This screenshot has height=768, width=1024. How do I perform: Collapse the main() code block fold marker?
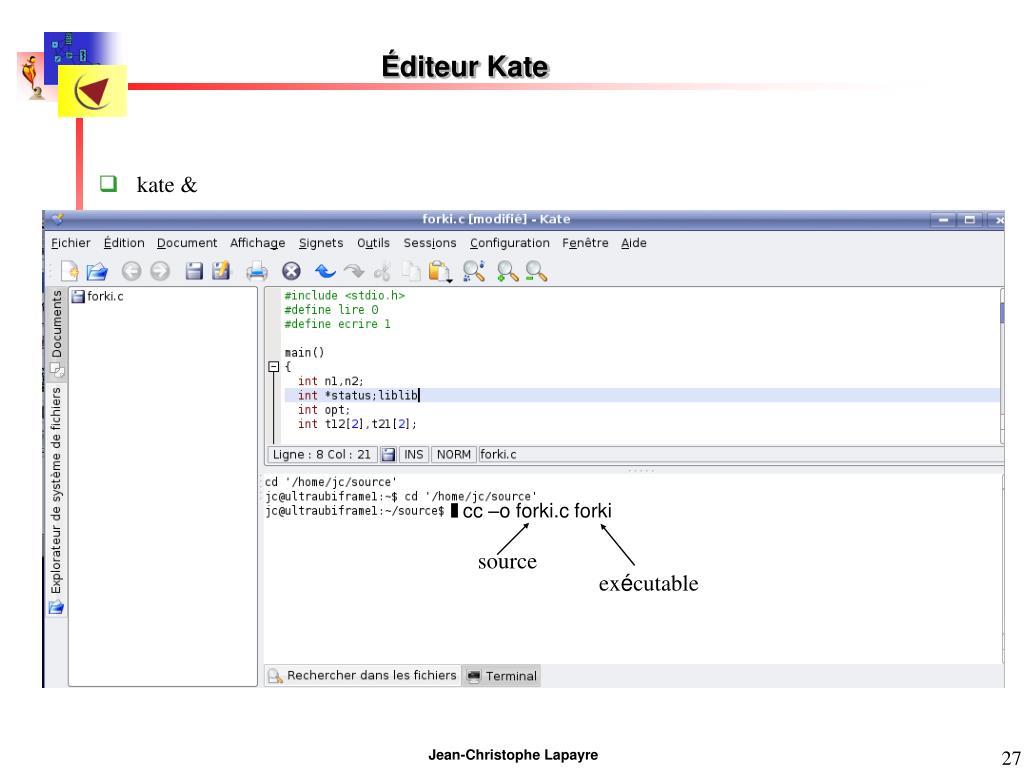274,366
